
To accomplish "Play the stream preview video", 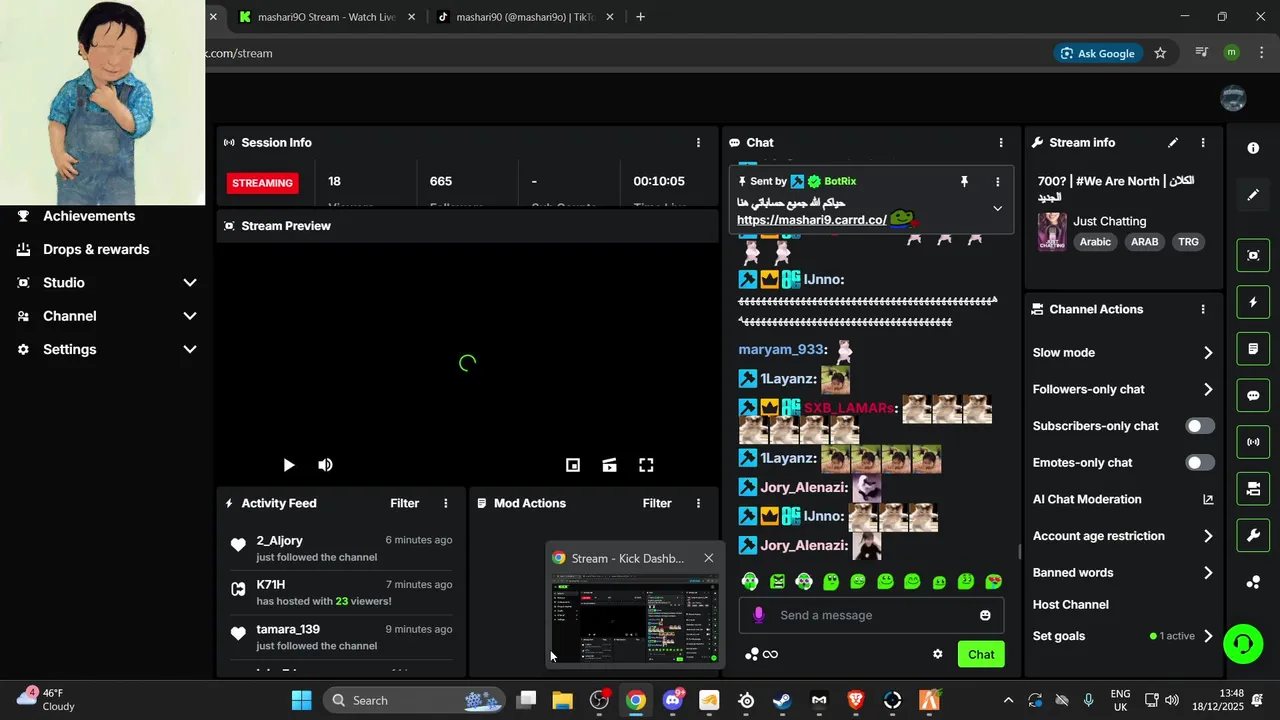I will pyautogui.click(x=288, y=465).
